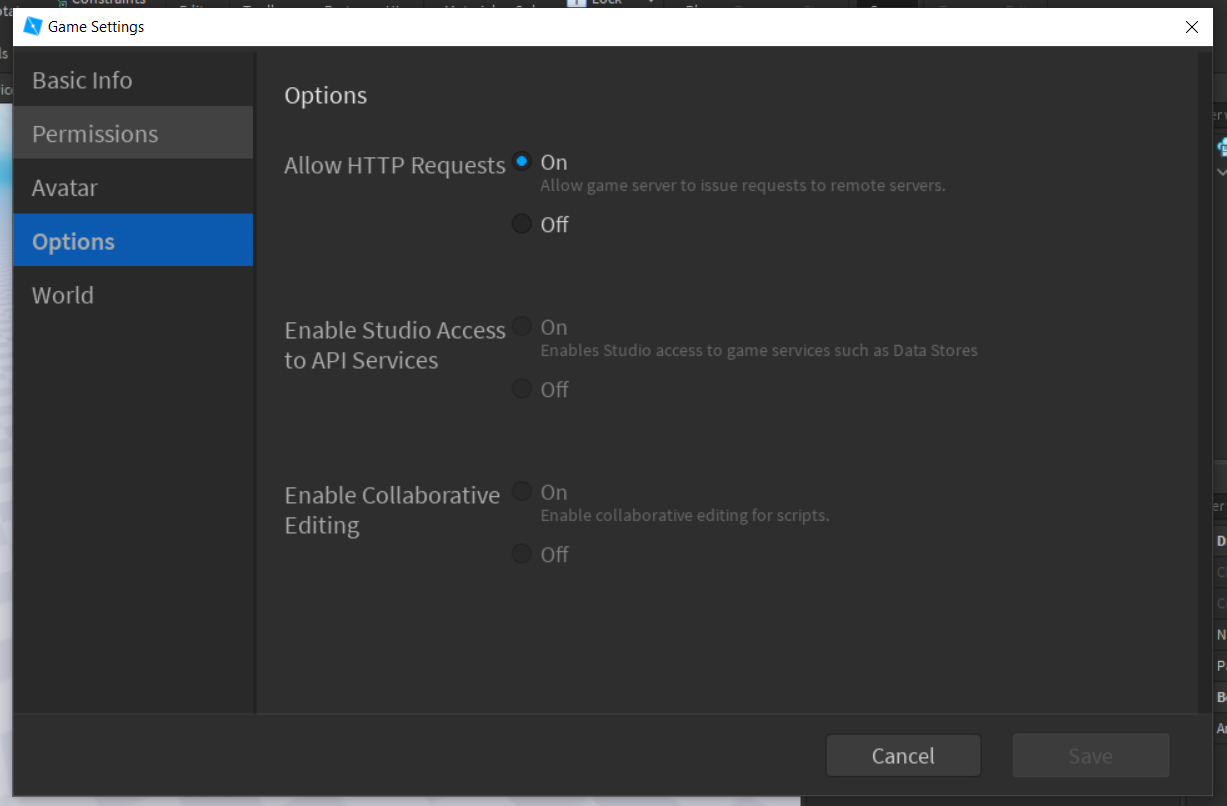Turn off Allow HTTP Requests
The height and width of the screenshot is (806, 1227).
521,223
